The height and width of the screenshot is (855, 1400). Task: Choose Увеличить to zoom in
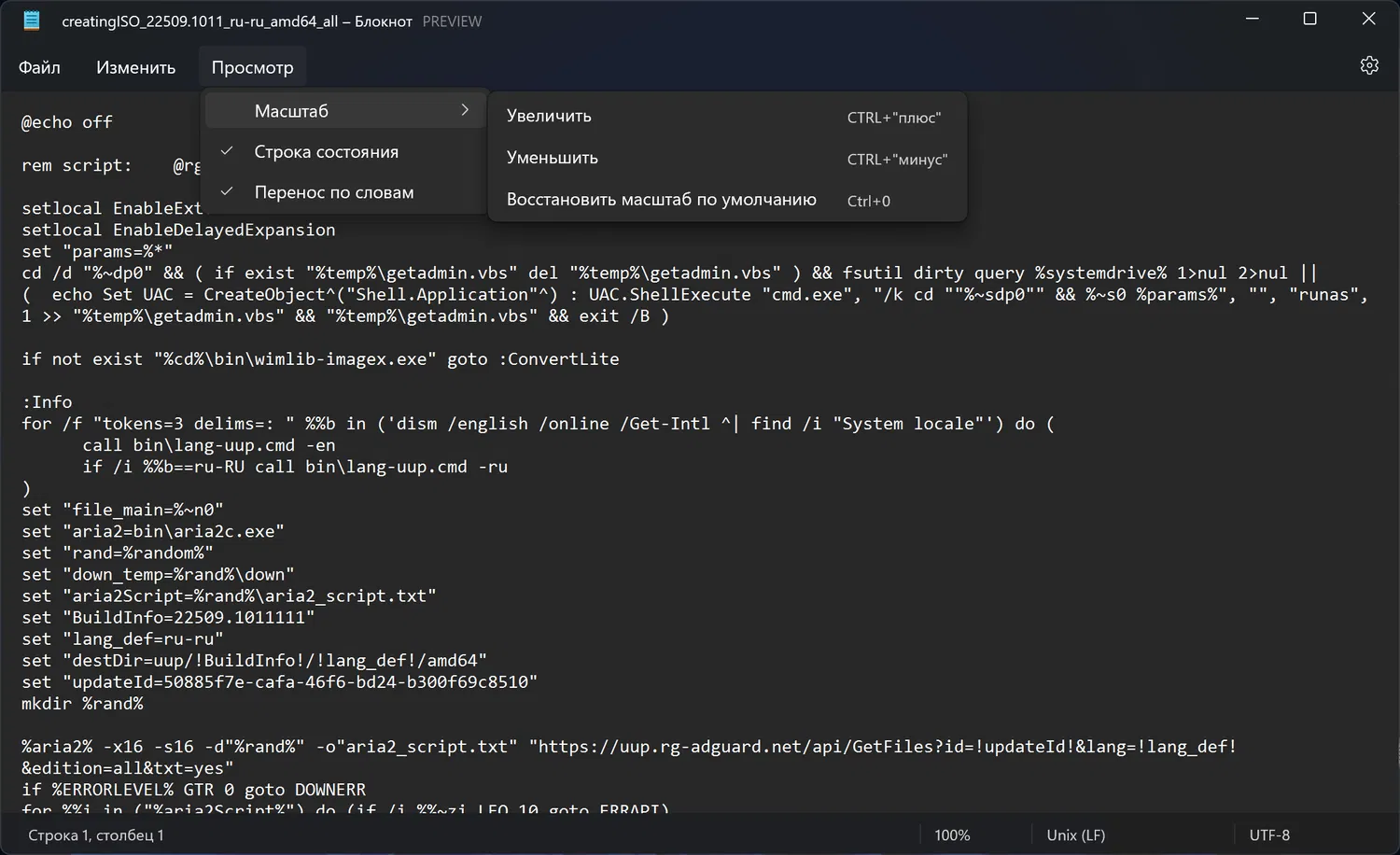click(549, 116)
